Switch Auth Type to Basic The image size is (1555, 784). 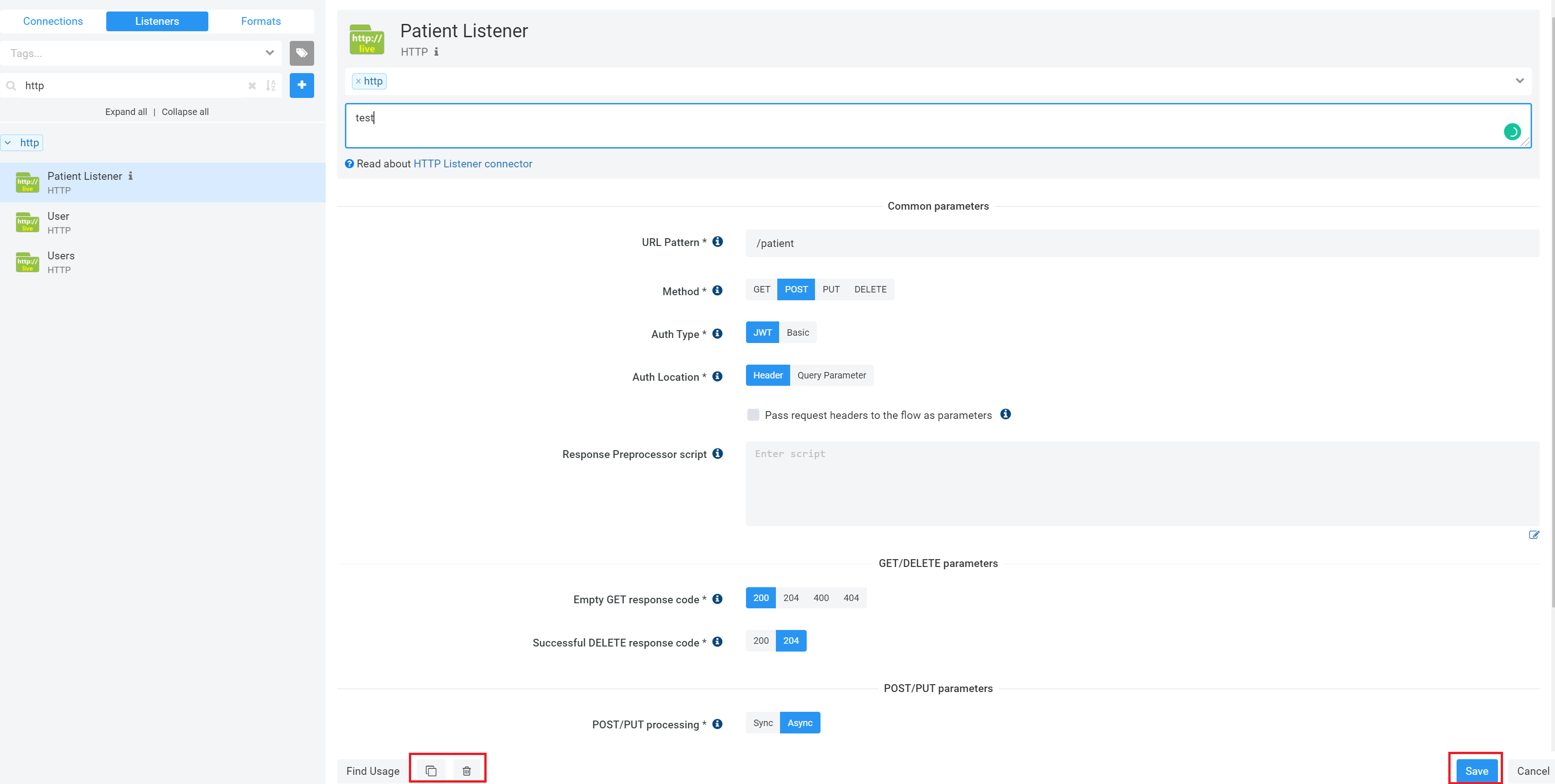click(798, 332)
